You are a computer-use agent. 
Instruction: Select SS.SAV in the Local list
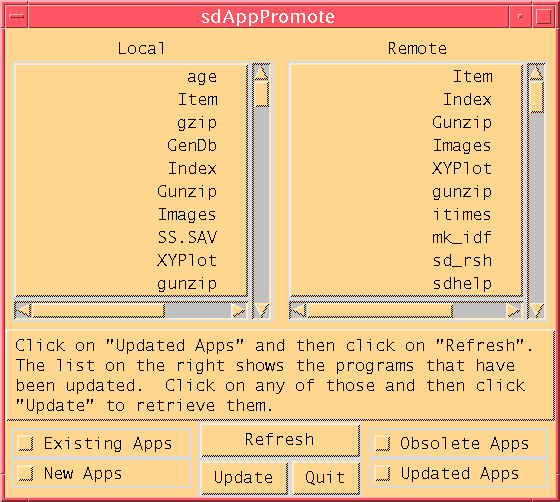(187, 237)
